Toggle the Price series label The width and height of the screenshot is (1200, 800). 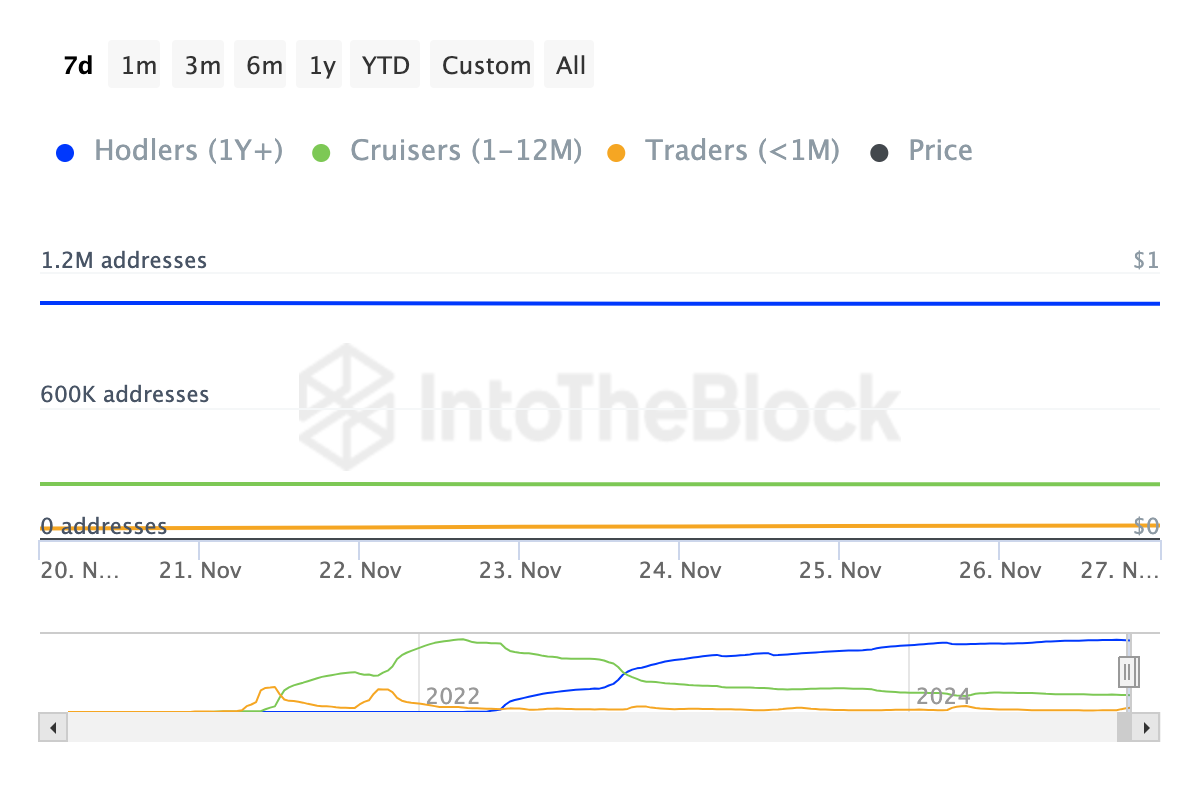coord(940,151)
